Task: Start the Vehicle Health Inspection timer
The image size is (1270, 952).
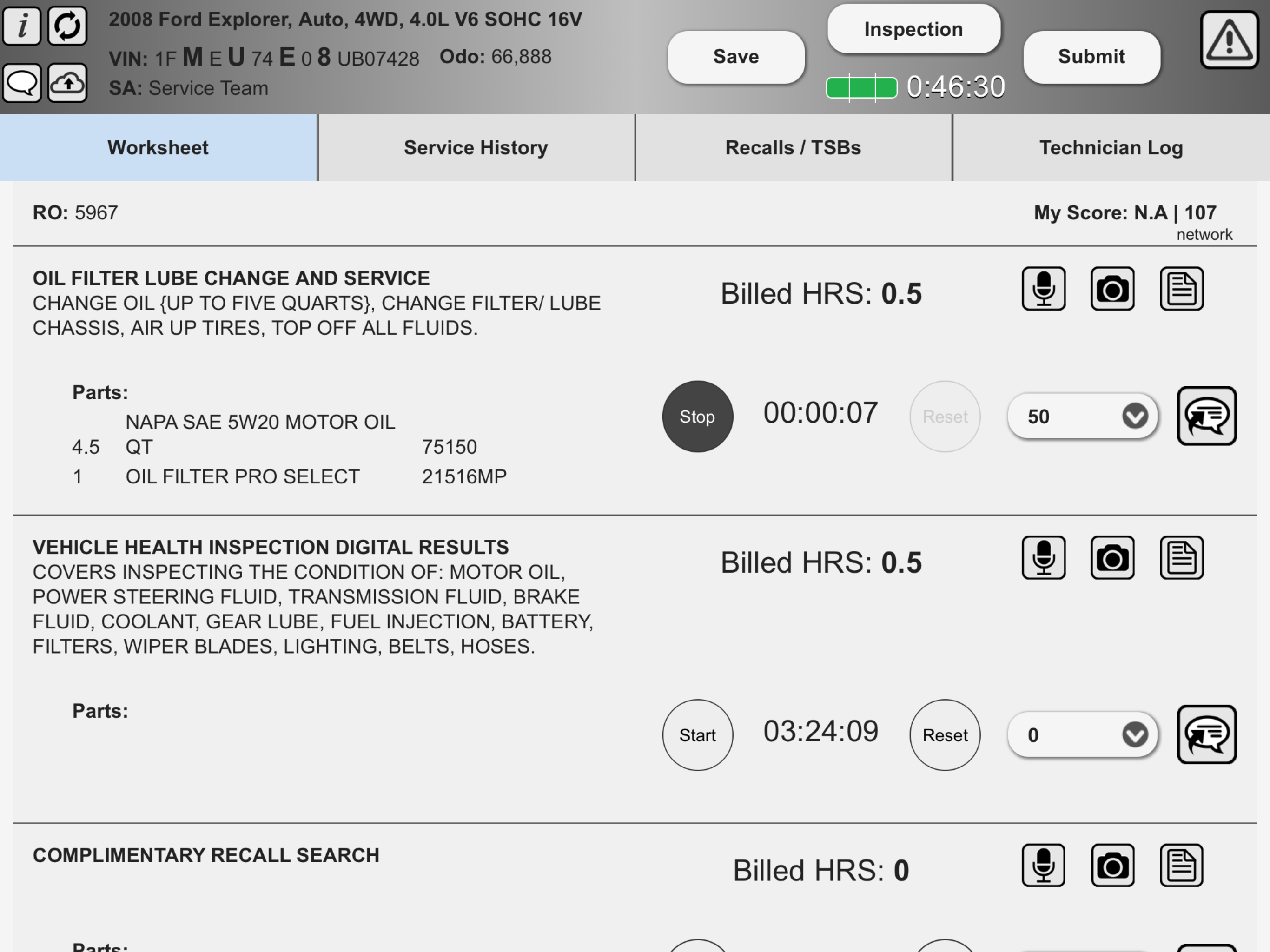Action: (698, 735)
